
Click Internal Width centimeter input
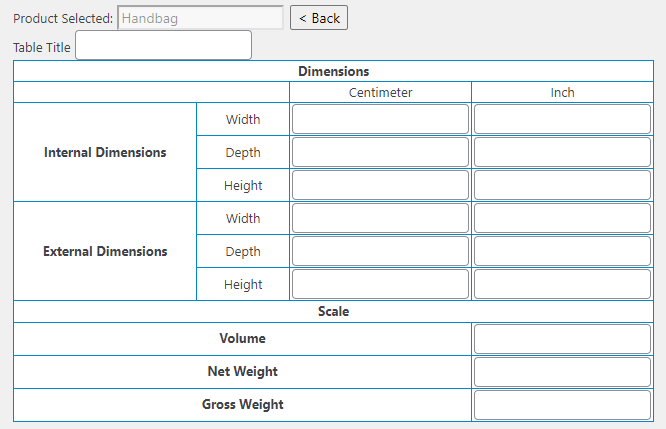tap(380, 119)
